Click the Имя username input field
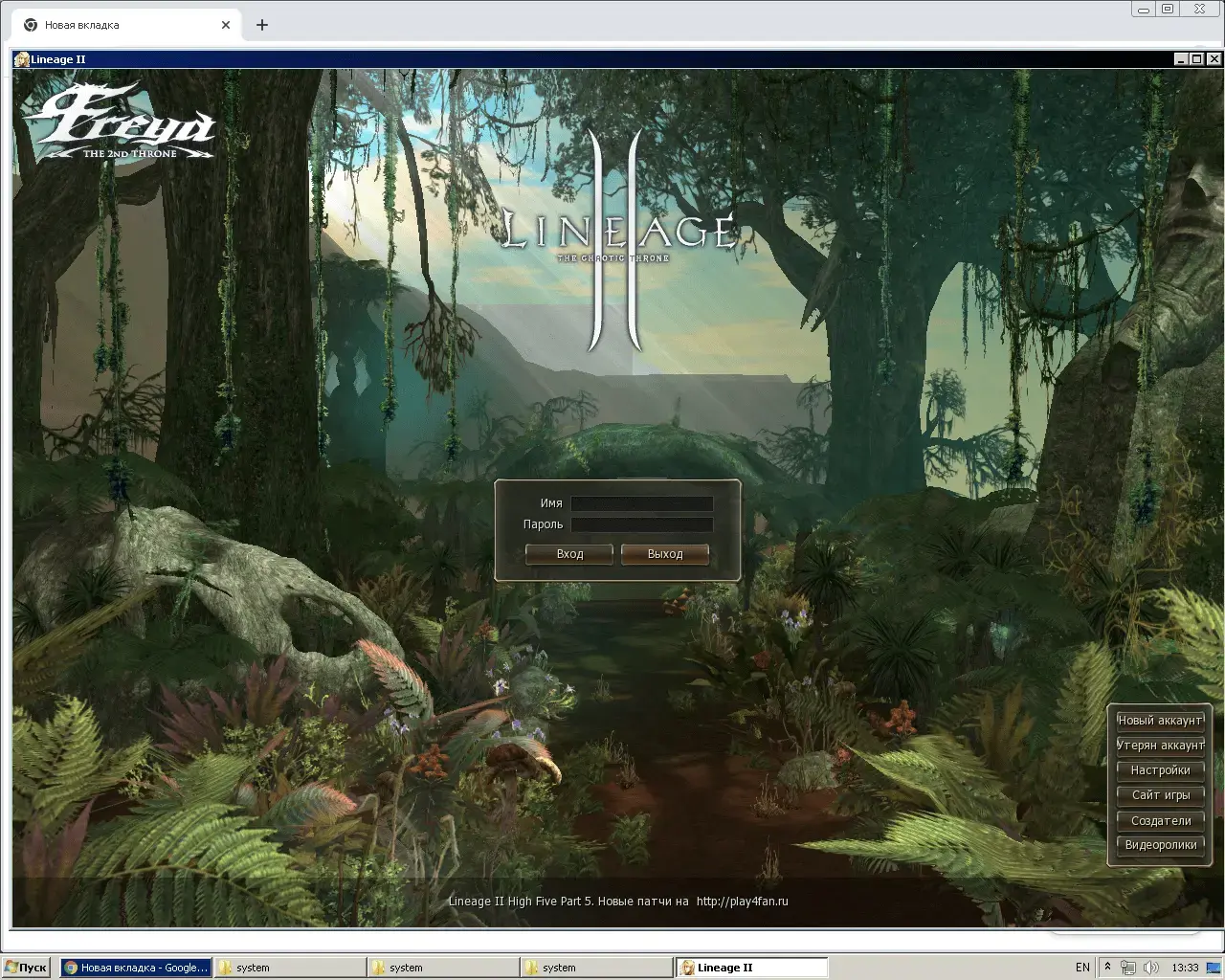 click(x=642, y=503)
